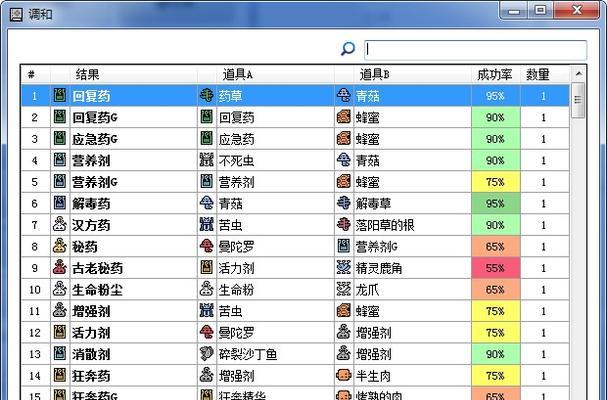The height and width of the screenshot is (400, 607).
Task: Click the 曼陀罗 red mushroom icon in row 8
Action: pyautogui.click(x=207, y=246)
